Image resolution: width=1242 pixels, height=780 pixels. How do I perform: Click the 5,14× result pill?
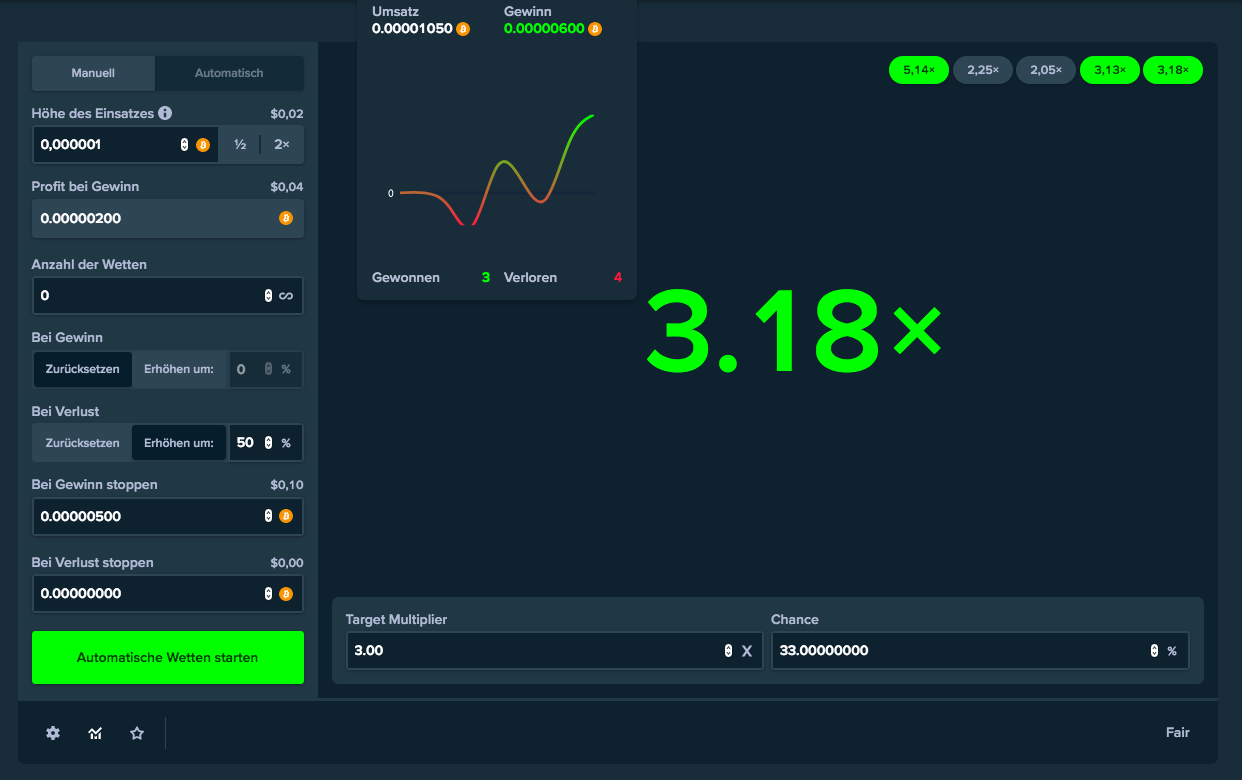(x=918, y=70)
